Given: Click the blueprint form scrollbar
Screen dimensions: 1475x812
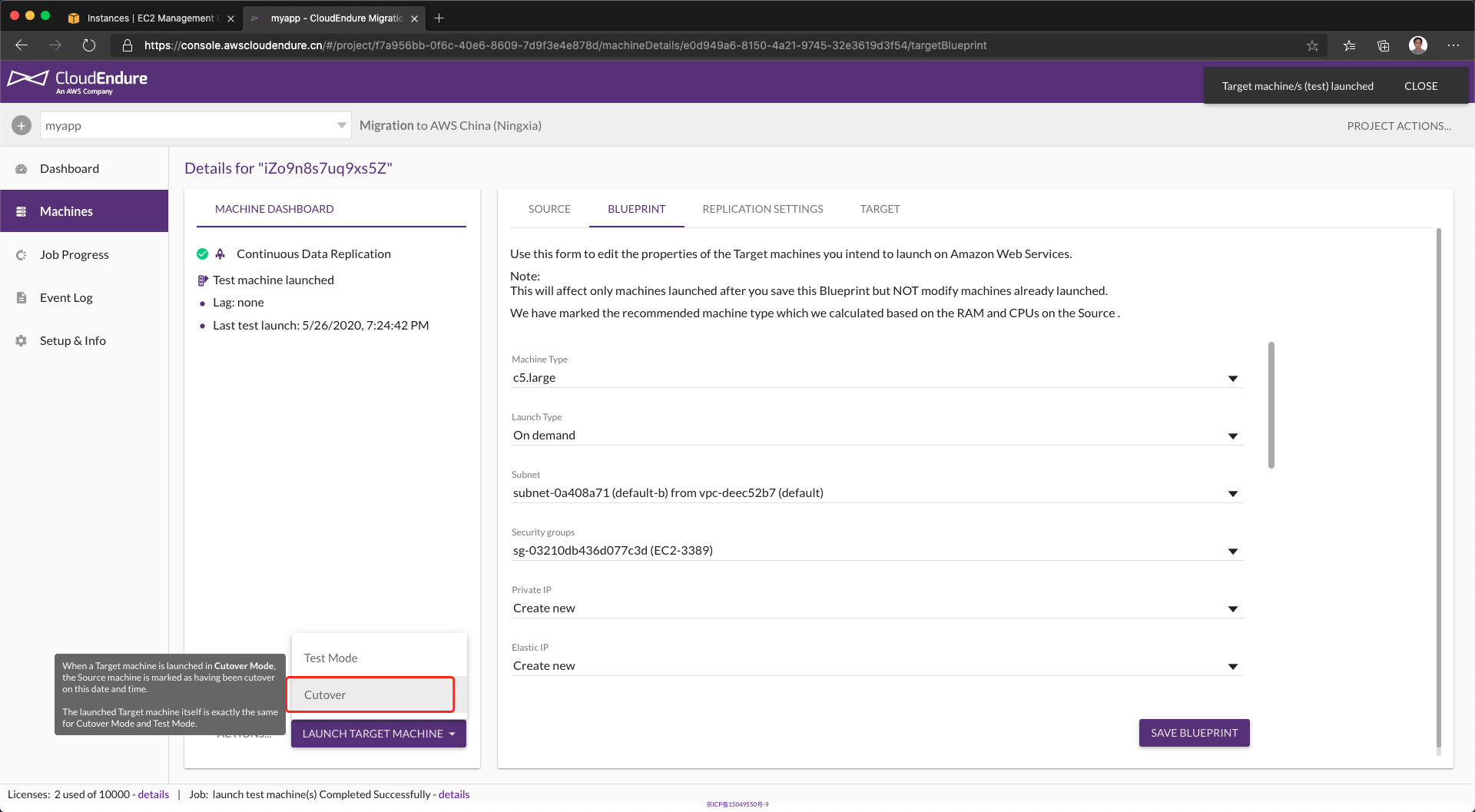Looking at the screenshot, I should (x=1271, y=405).
